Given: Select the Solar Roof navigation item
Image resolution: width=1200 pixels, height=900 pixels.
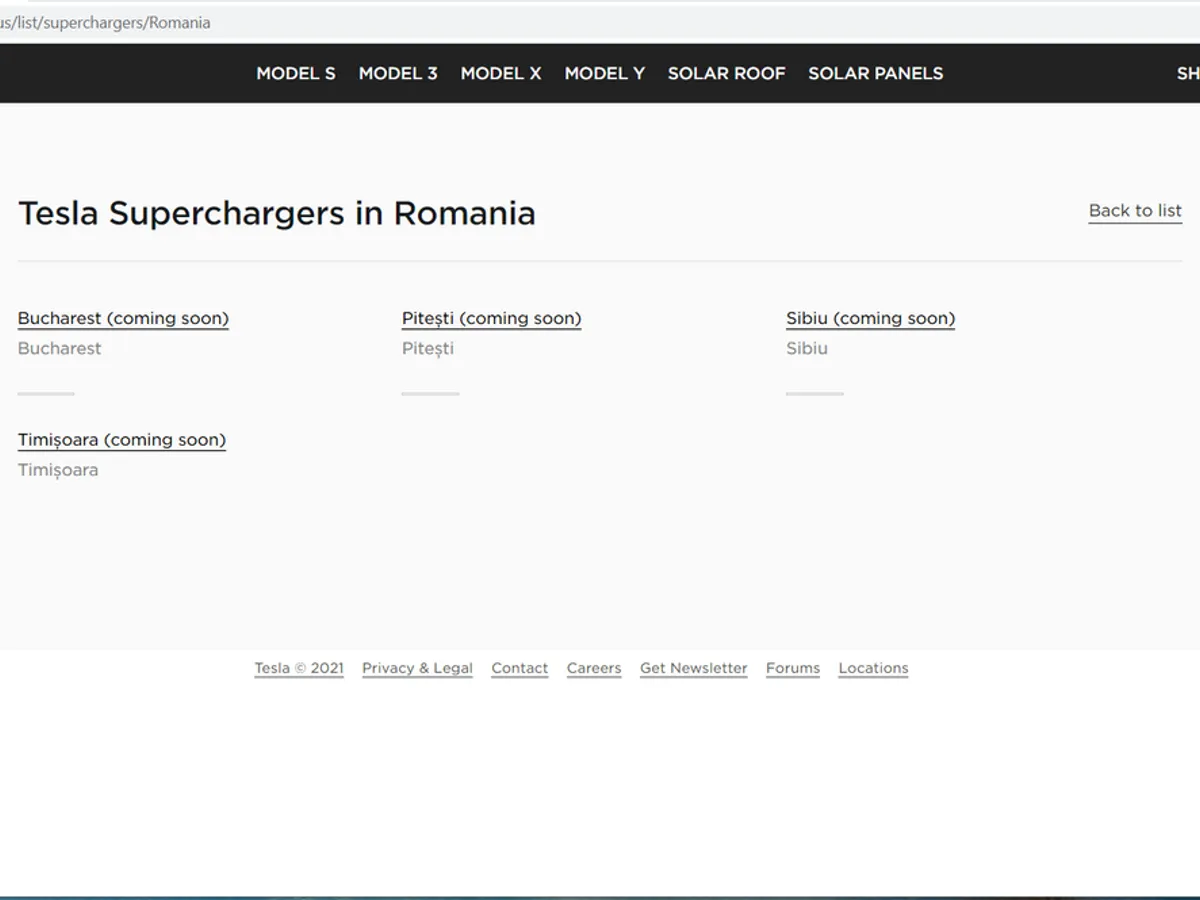Looking at the screenshot, I should 726,73.
